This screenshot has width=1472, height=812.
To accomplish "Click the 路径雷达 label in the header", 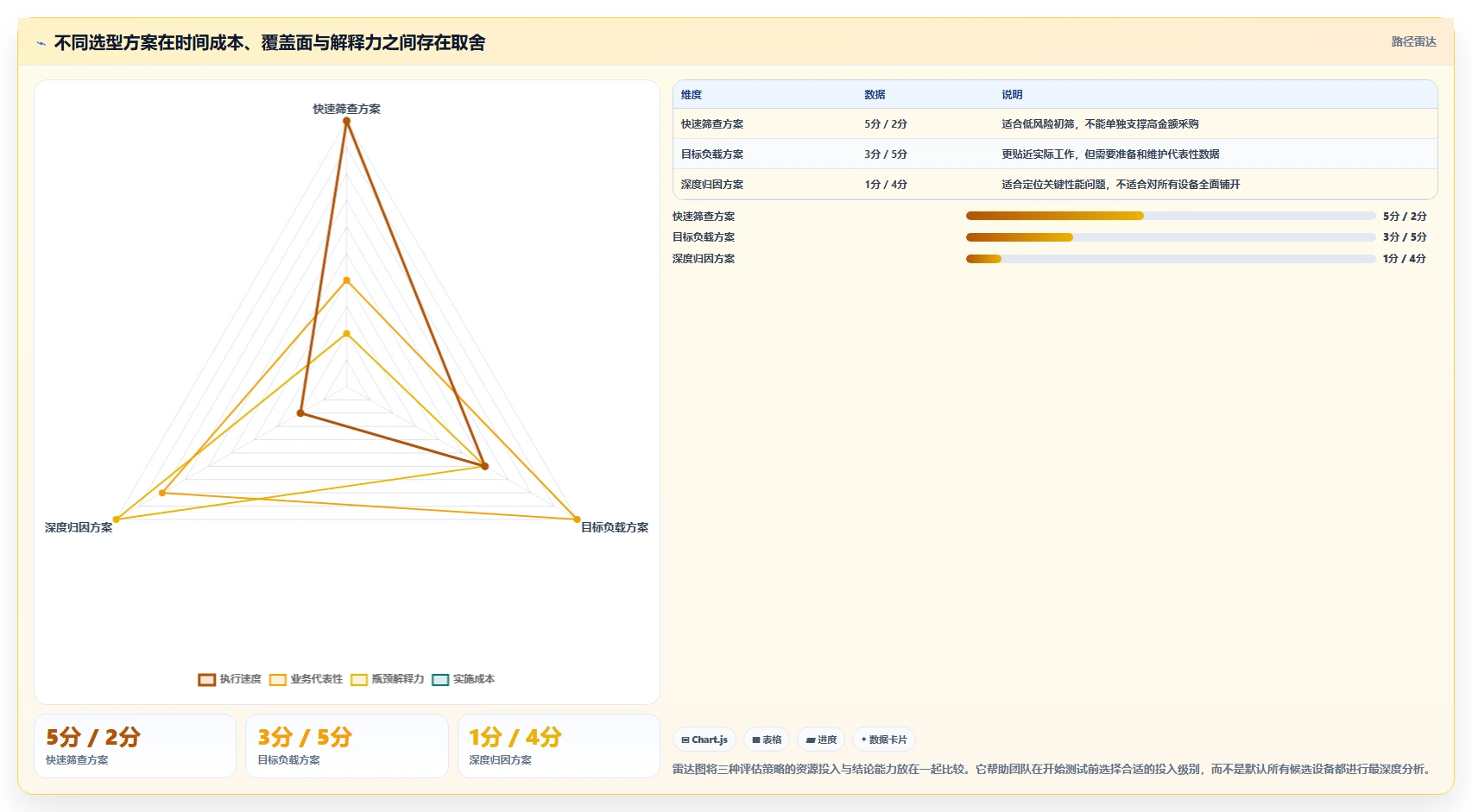I will (x=1413, y=41).
